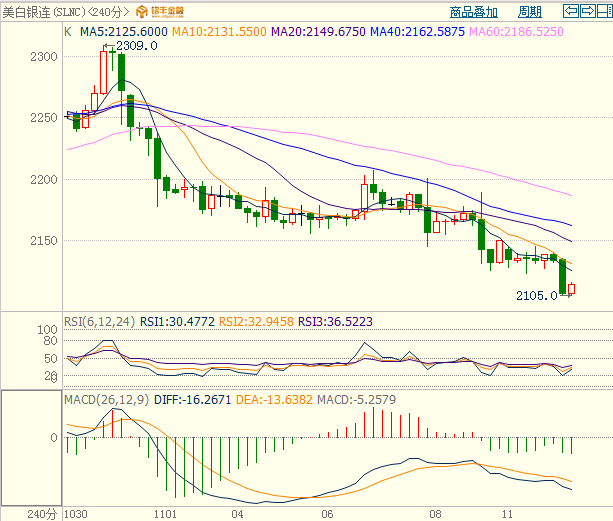Click the split window layout icon

(x=602, y=12)
